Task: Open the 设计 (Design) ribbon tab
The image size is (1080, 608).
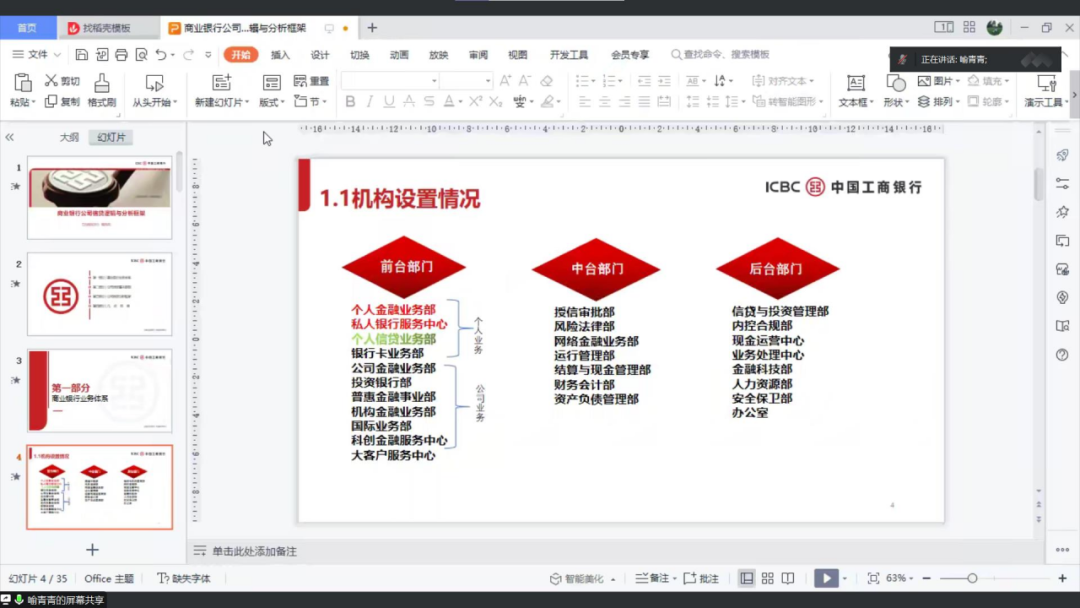Action: 320,55
